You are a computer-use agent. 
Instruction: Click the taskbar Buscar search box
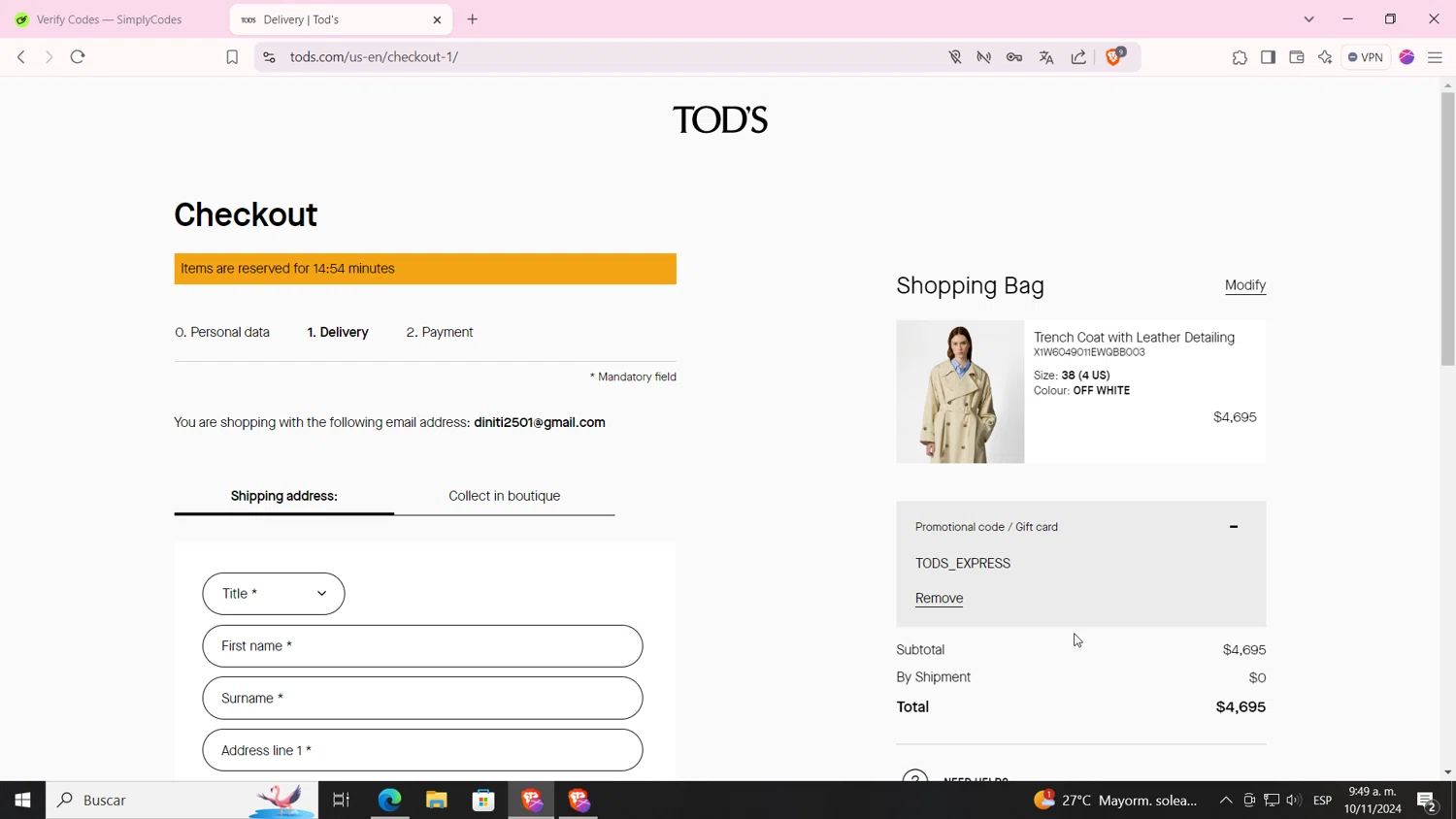point(182,801)
